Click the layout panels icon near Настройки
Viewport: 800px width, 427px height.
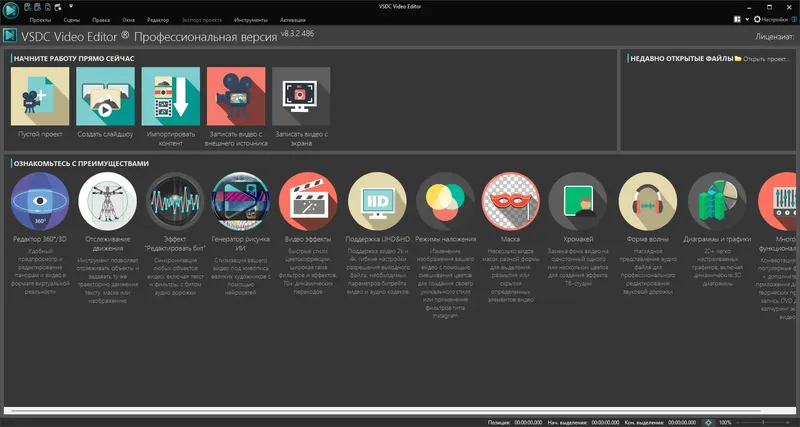tap(737, 19)
